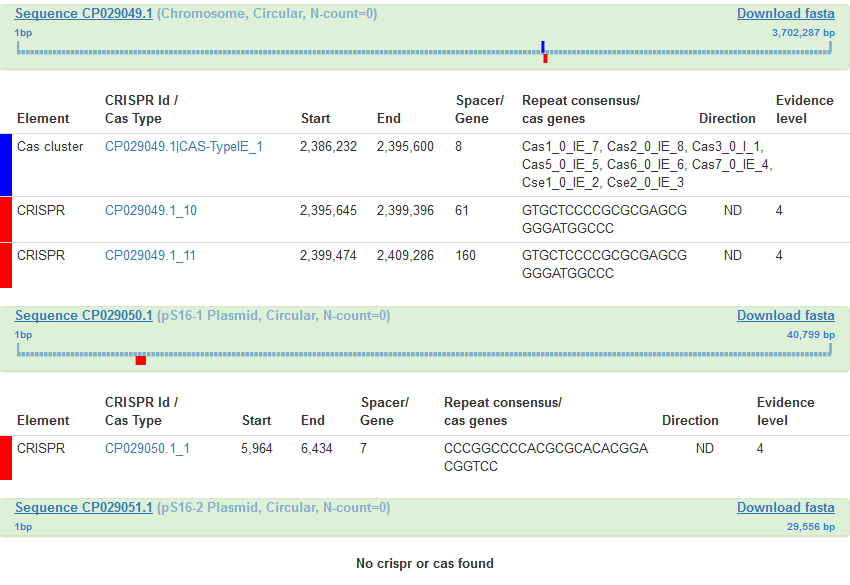The width and height of the screenshot is (850, 585).
Task: Select Cas cluster end value 2,395,600
Action: click(x=405, y=146)
